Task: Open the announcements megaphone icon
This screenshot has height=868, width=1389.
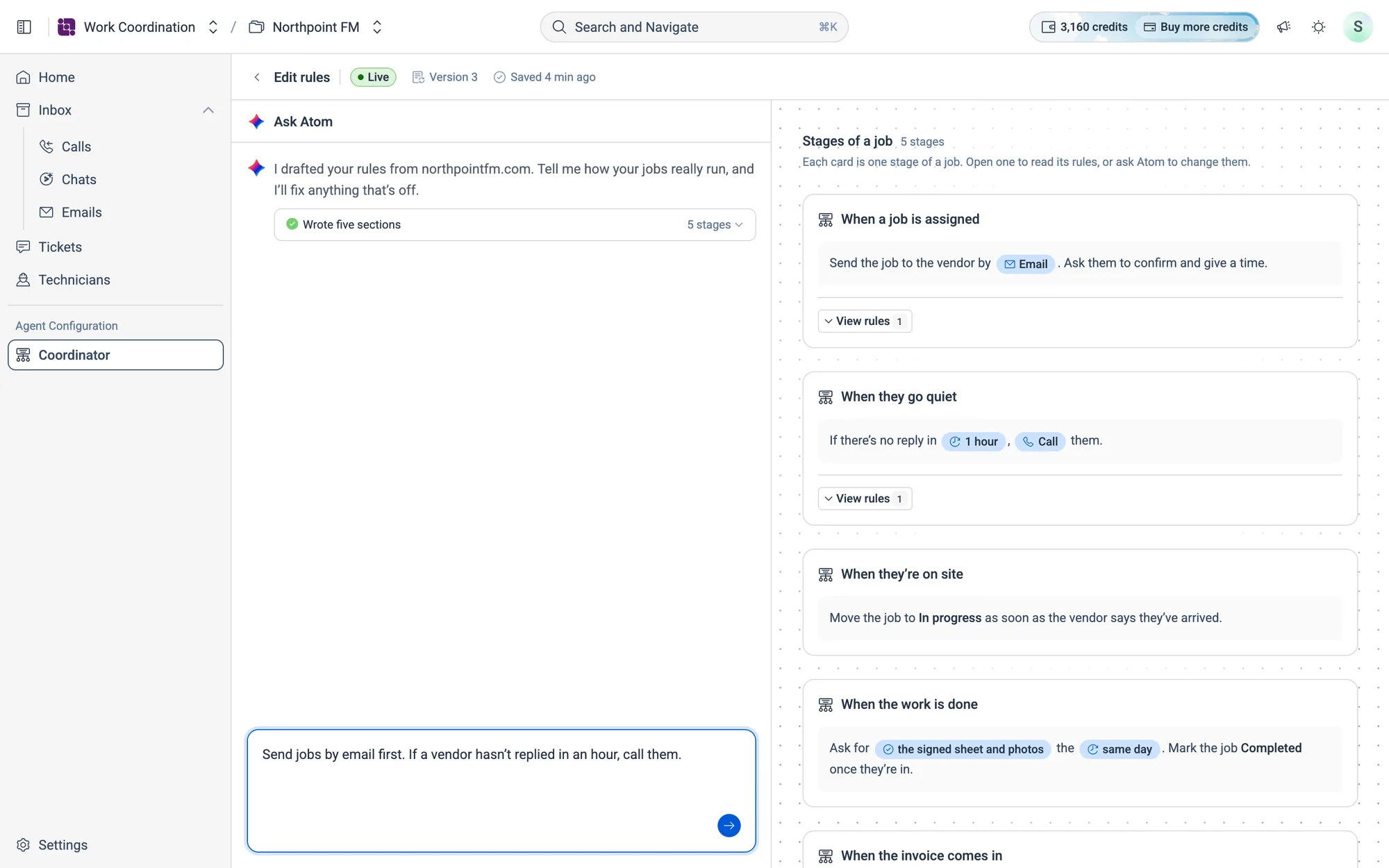Action: (1283, 27)
